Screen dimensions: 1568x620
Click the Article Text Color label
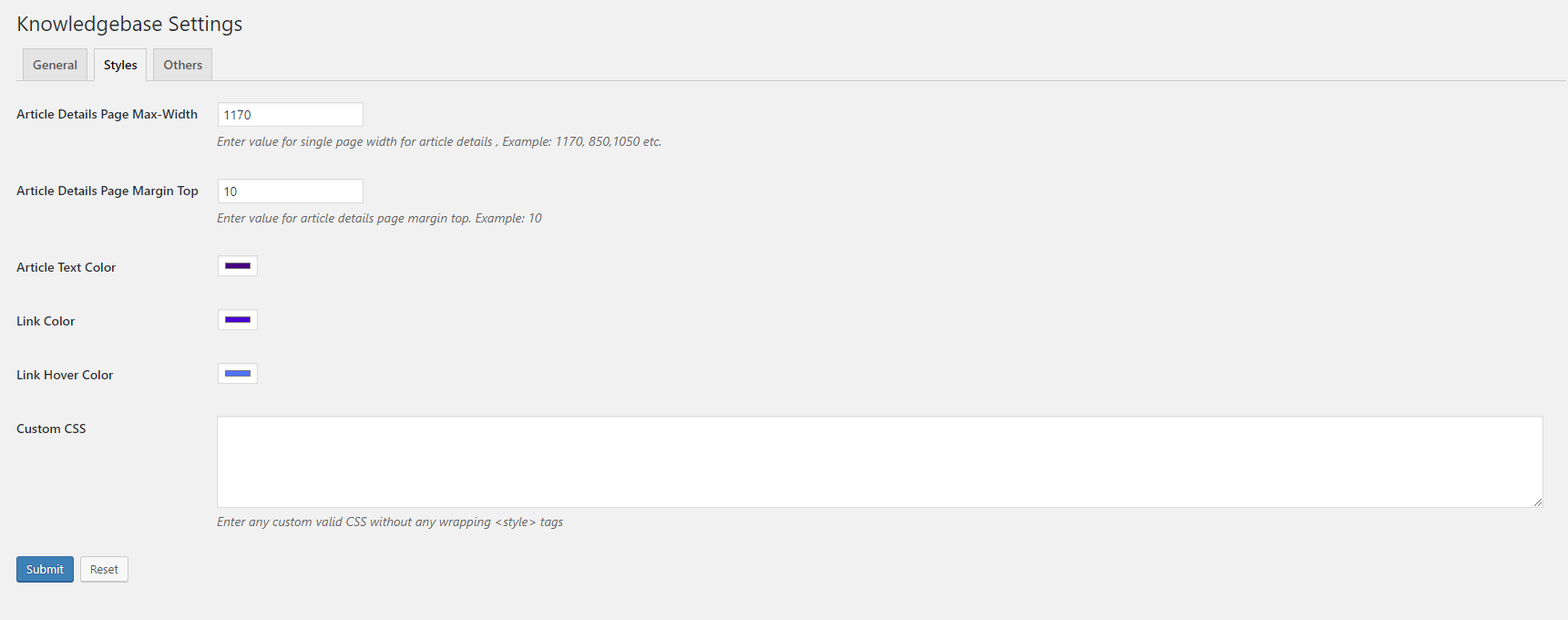coord(66,267)
